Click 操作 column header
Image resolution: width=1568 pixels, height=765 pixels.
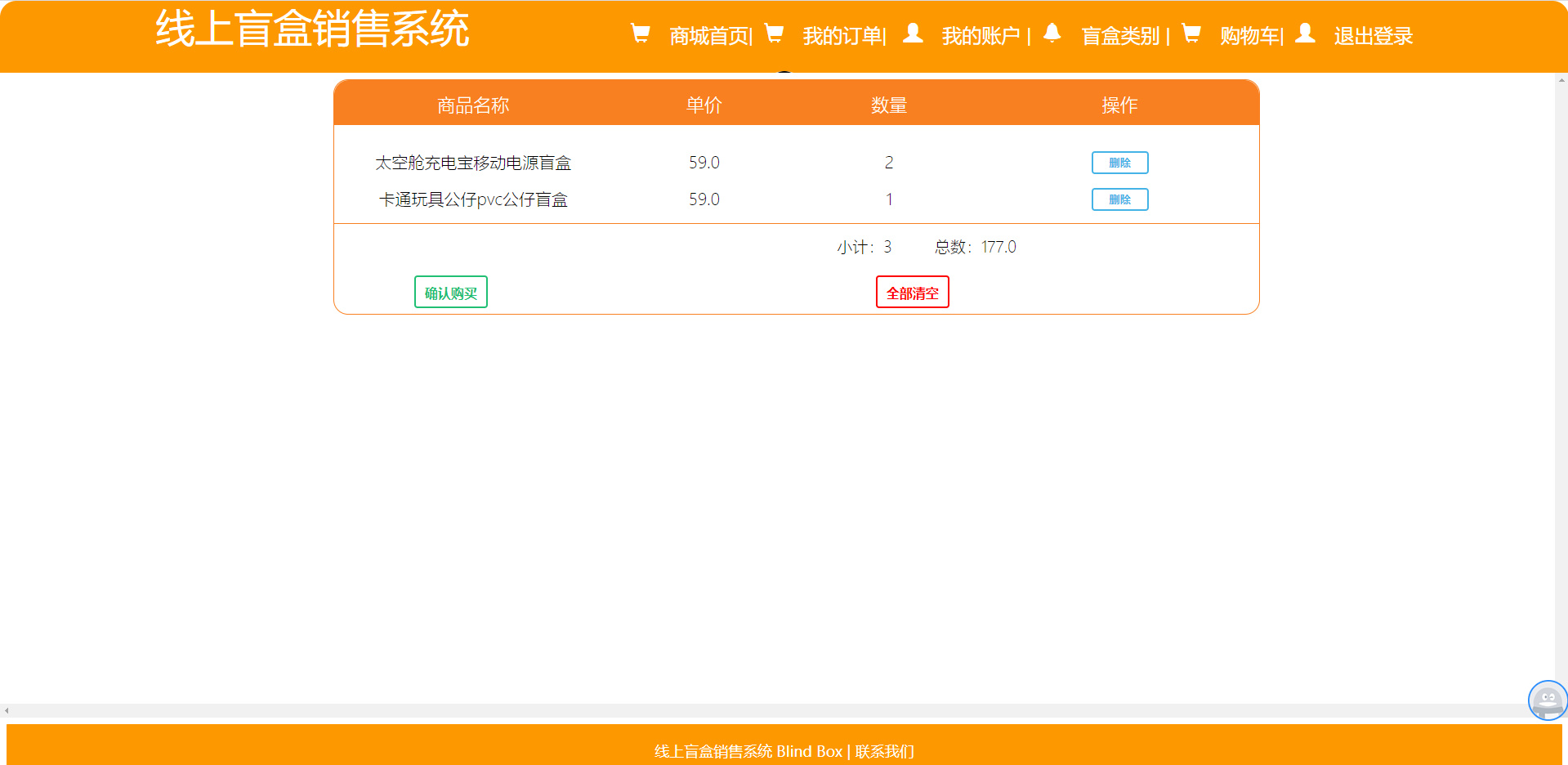1119,105
